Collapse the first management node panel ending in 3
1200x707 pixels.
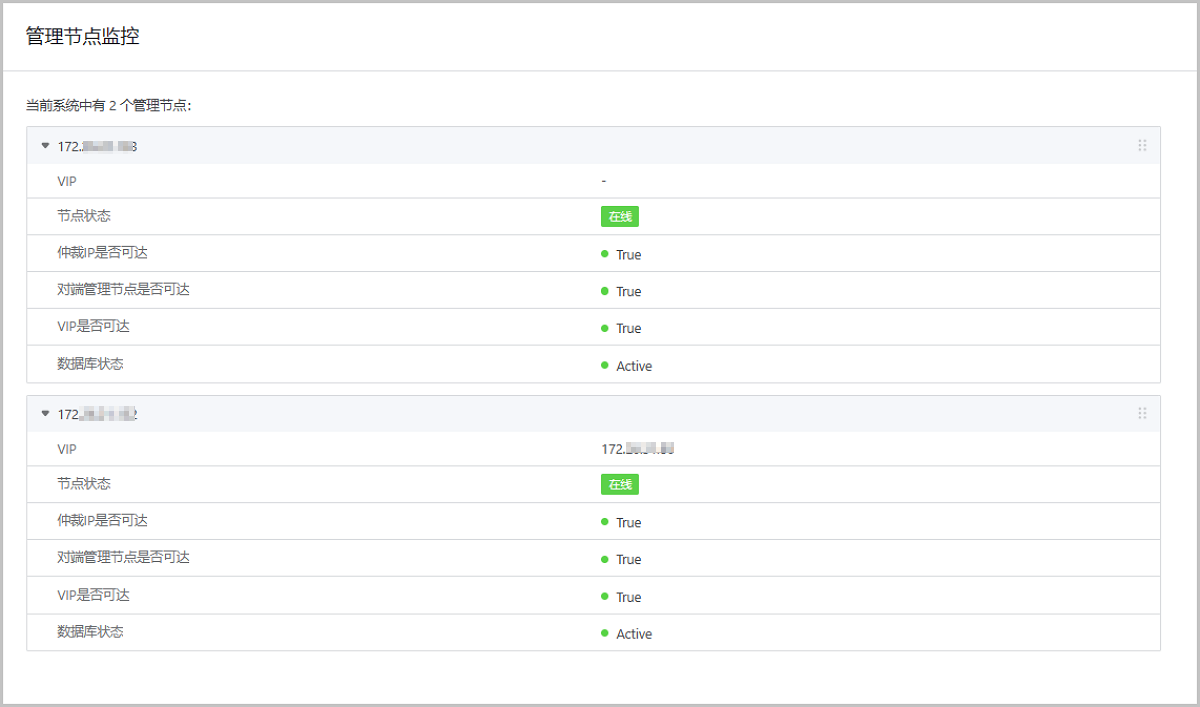45,146
